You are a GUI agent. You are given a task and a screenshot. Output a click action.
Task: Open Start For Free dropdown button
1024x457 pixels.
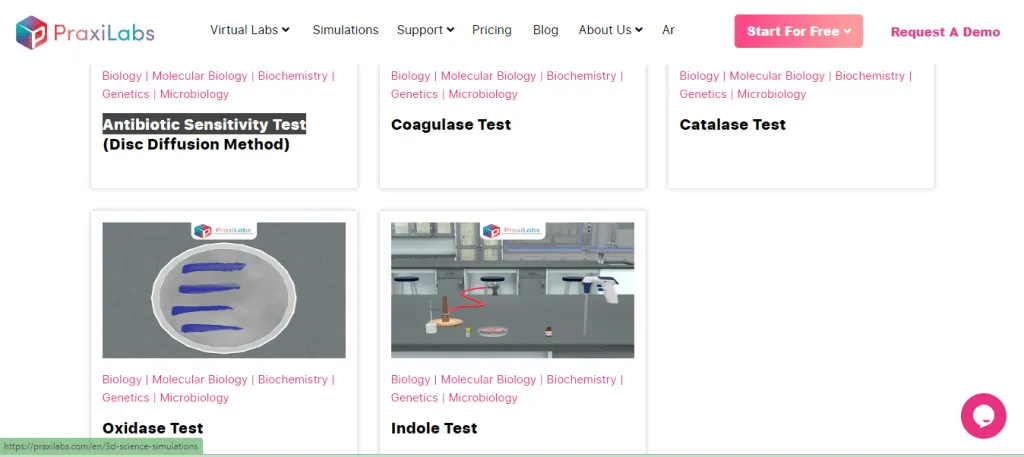point(798,31)
